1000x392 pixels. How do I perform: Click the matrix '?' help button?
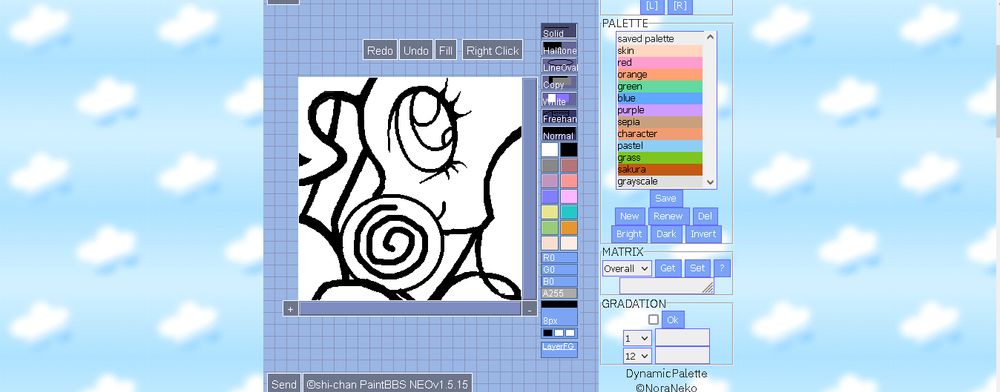722,268
